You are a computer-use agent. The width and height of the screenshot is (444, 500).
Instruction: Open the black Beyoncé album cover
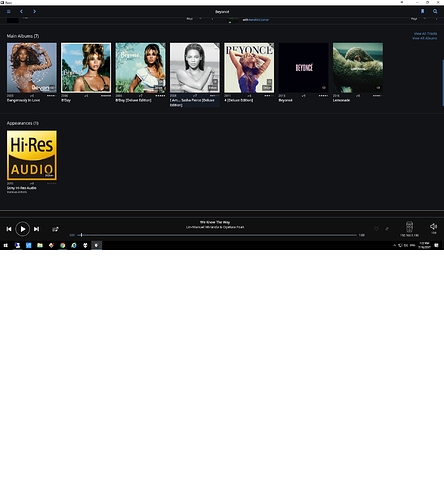(x=303, y=68)
